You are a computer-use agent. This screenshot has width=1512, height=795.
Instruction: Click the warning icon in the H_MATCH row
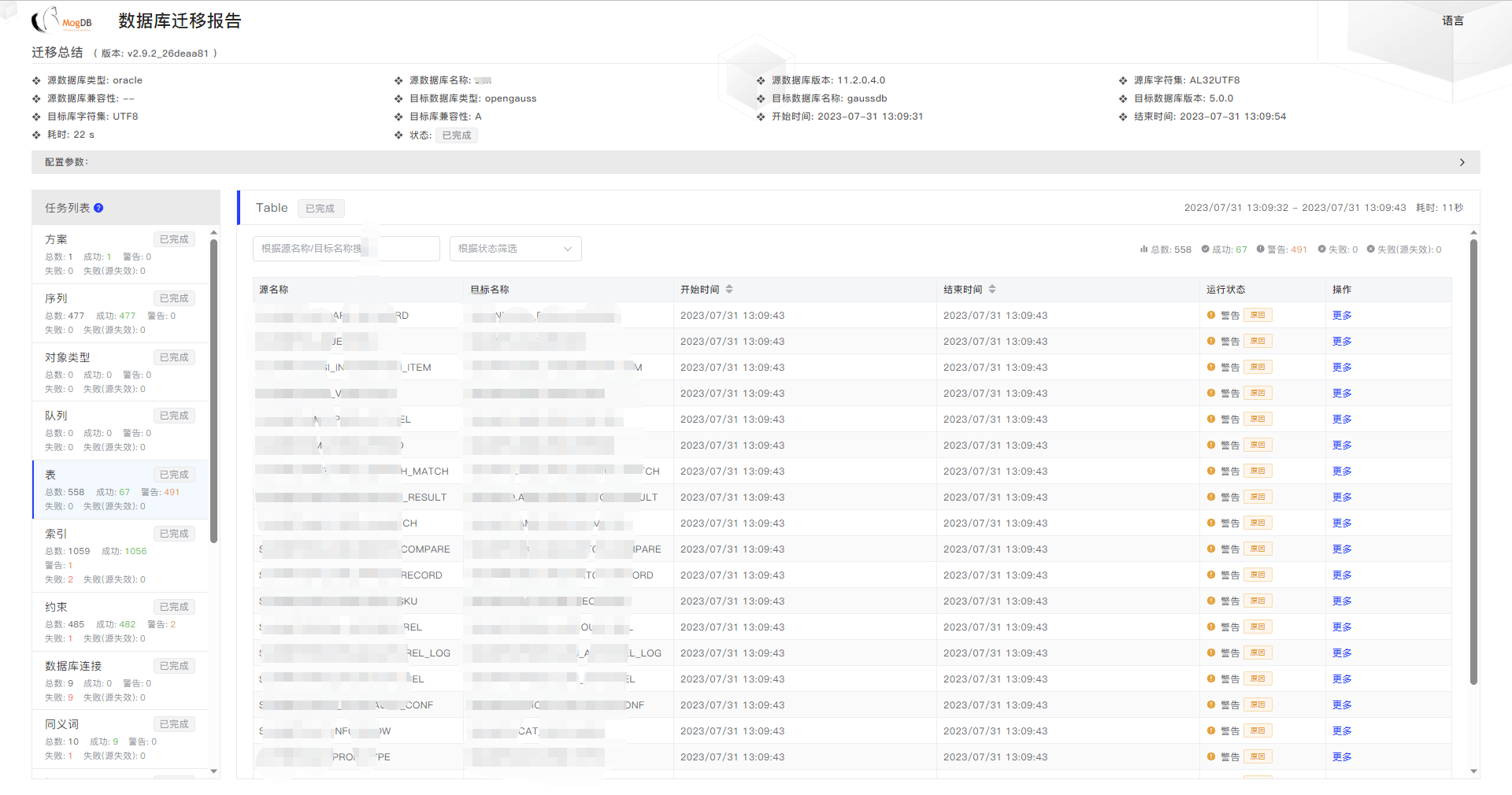tap(1211, 471)
